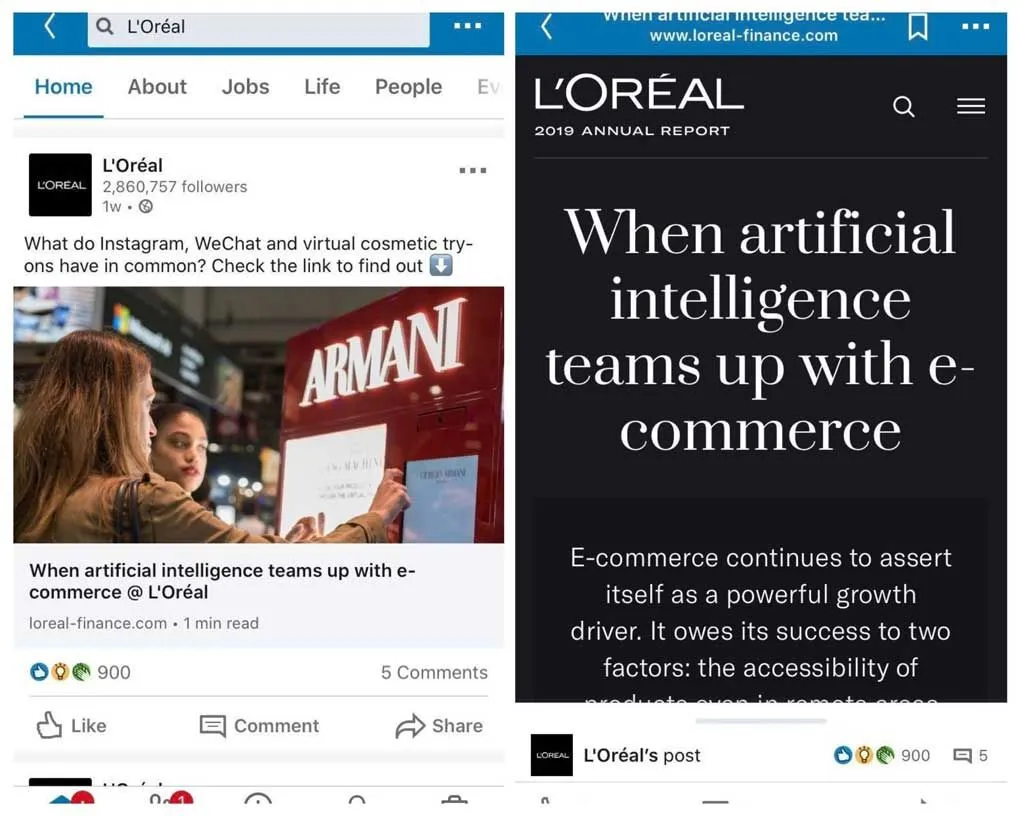Image resolution: width=1020 pixels, height=816 pixels.
Task: Open "L'Oréal's post" label at bottom
Action: click(x=642, y=755)
